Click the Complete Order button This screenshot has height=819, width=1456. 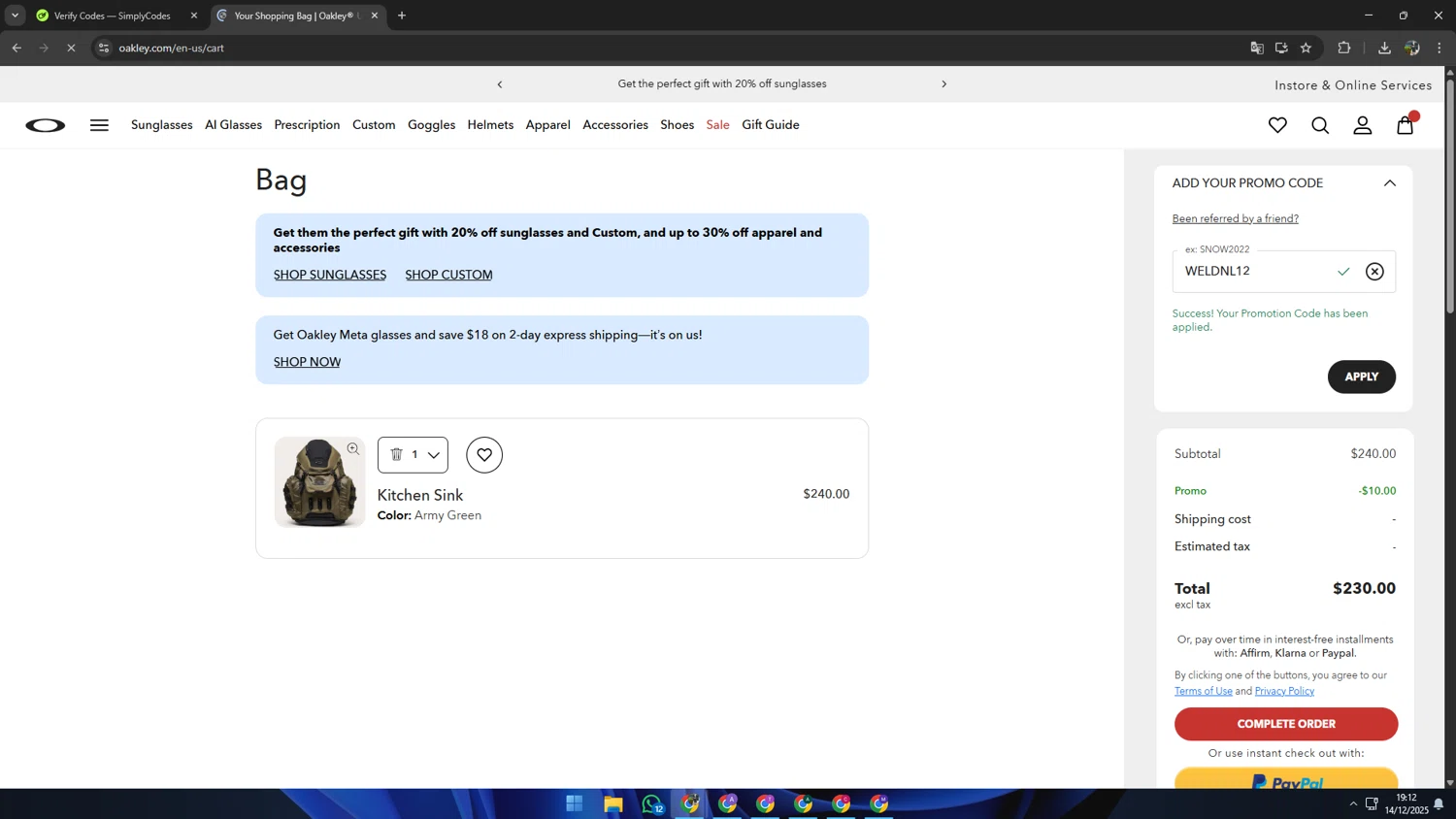(1285, 724)
